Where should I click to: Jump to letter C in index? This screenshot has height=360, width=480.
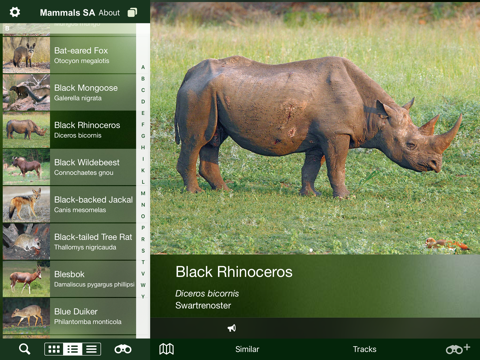point(143,90)
